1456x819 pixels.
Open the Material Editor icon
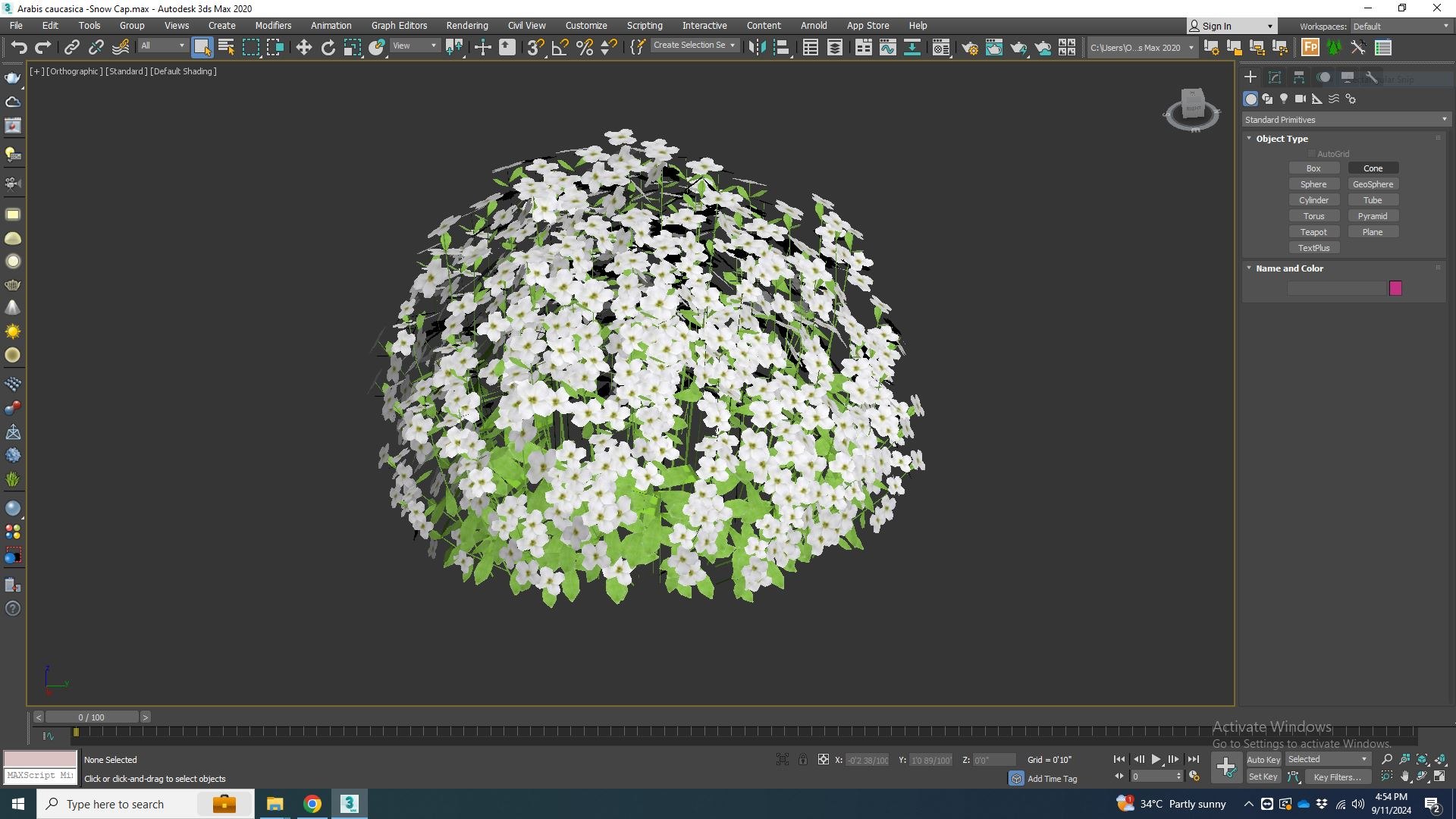click(x=941, y=48)
